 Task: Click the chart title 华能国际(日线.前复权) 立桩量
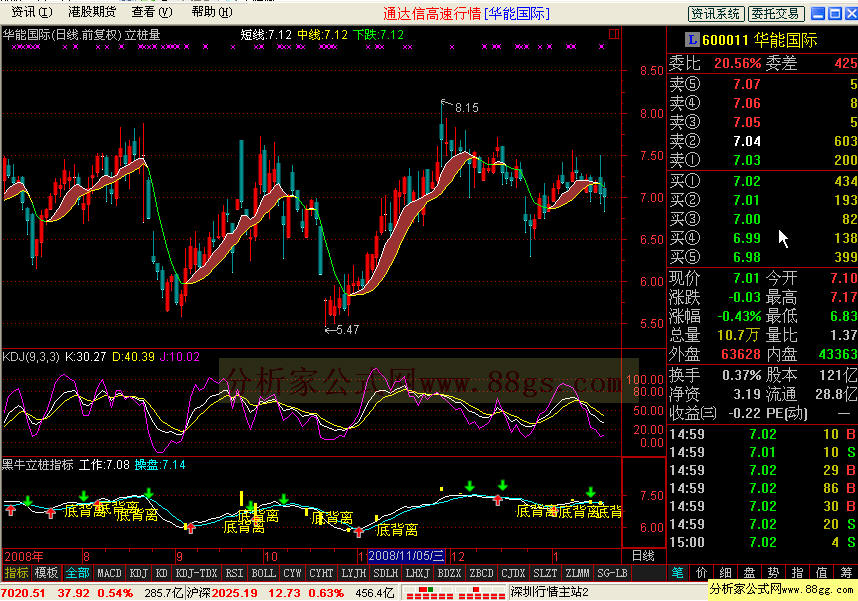[x=82, y=35]
